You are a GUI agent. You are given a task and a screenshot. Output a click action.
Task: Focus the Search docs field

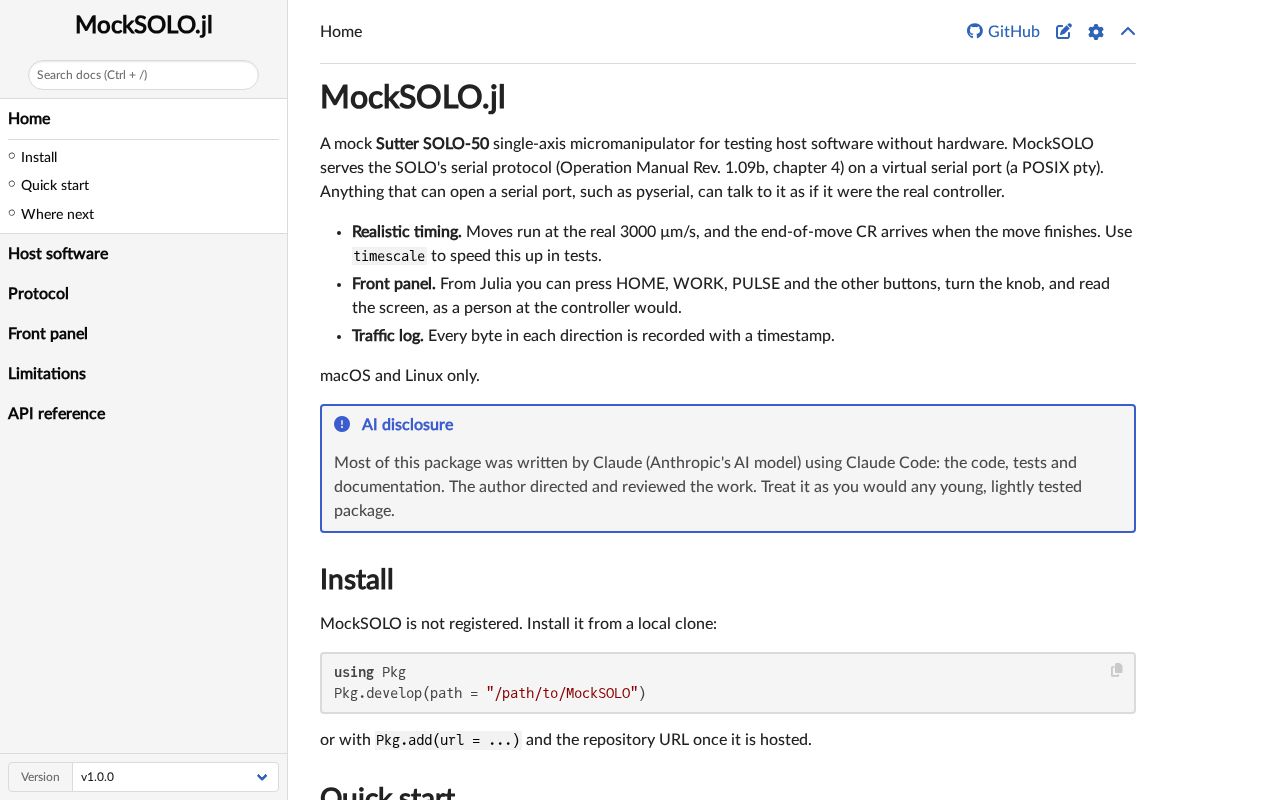tap(143, 75)
